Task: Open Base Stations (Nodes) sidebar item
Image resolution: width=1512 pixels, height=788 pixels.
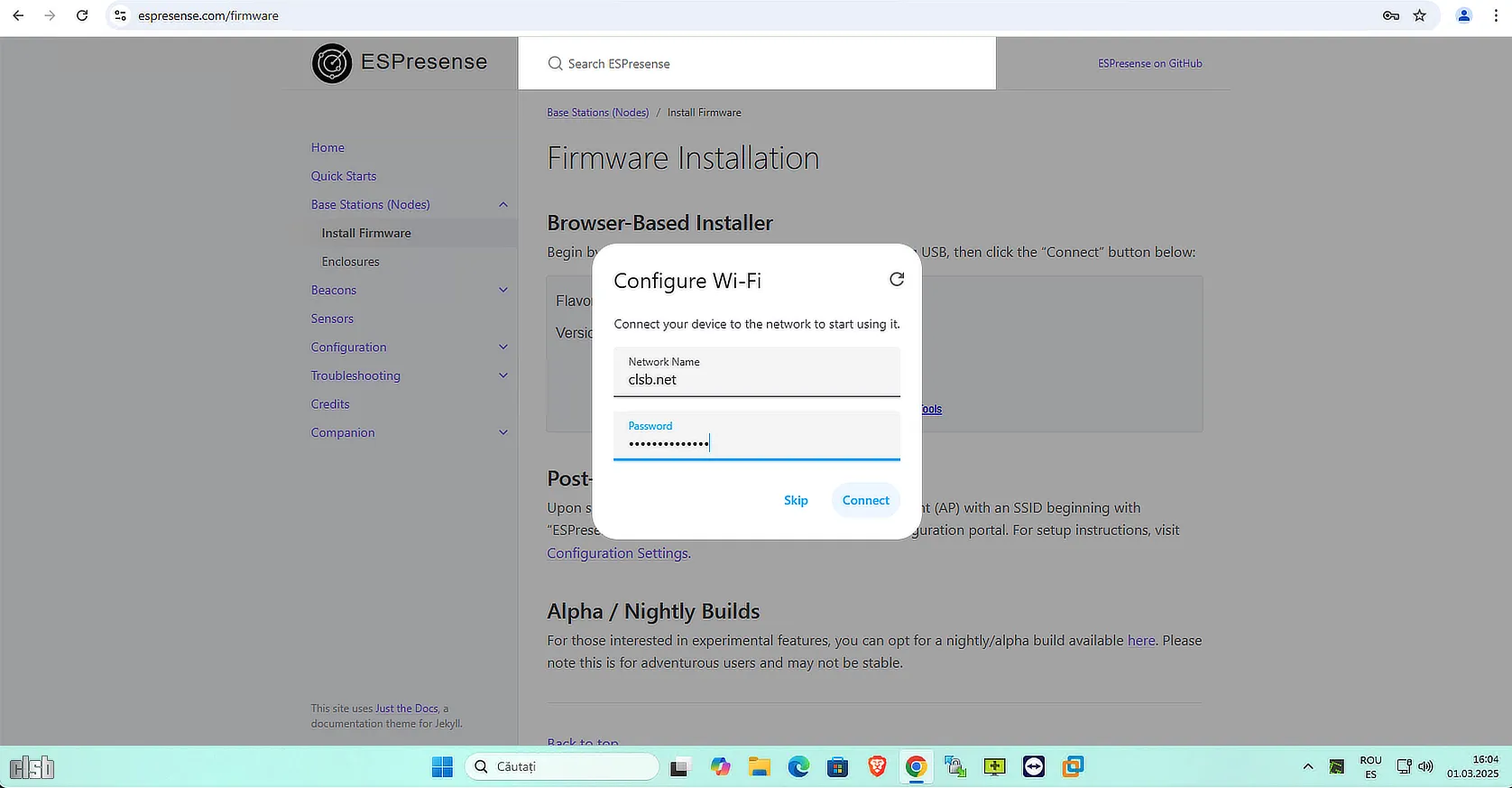Action: 370,205
